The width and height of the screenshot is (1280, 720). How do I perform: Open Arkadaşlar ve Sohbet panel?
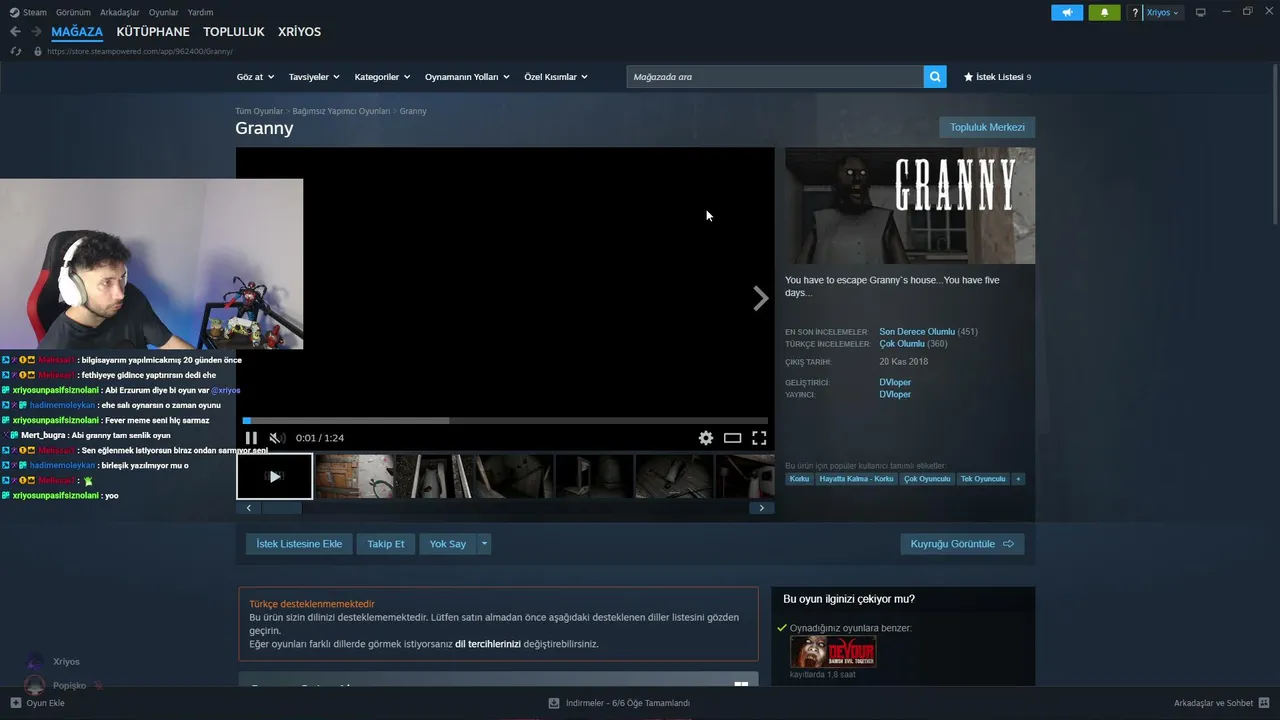tap(1221, 703)
